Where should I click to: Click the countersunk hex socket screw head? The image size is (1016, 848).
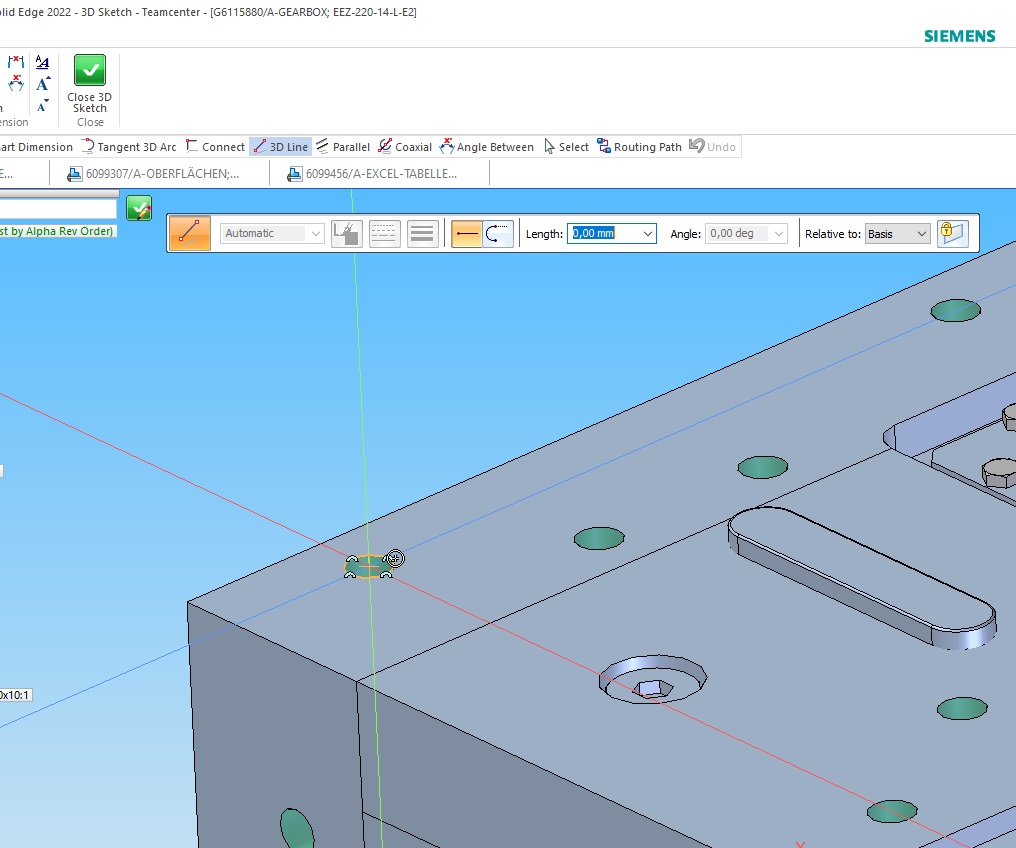pos(652,680)
